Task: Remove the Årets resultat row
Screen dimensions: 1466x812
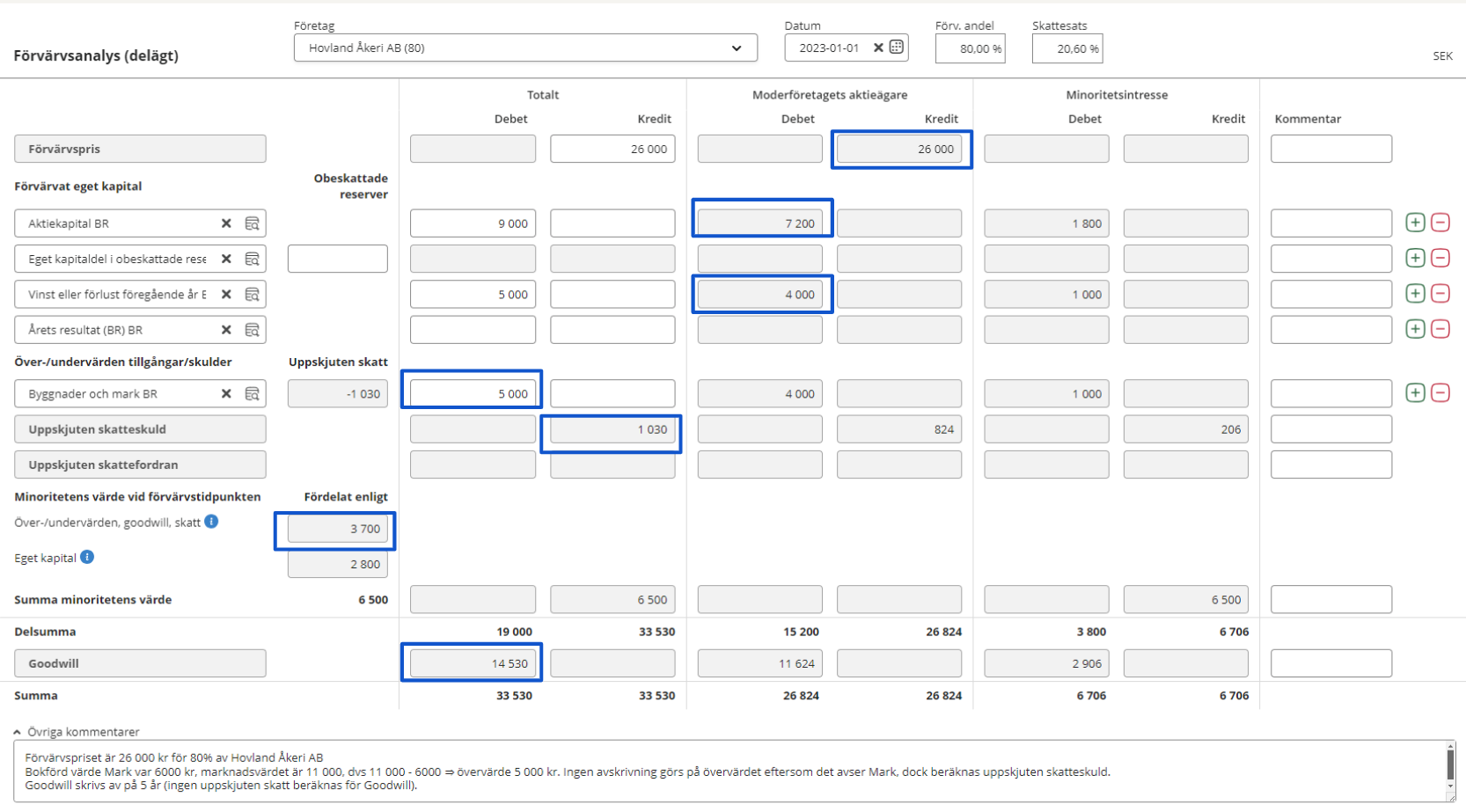Action: [1440, 329]
